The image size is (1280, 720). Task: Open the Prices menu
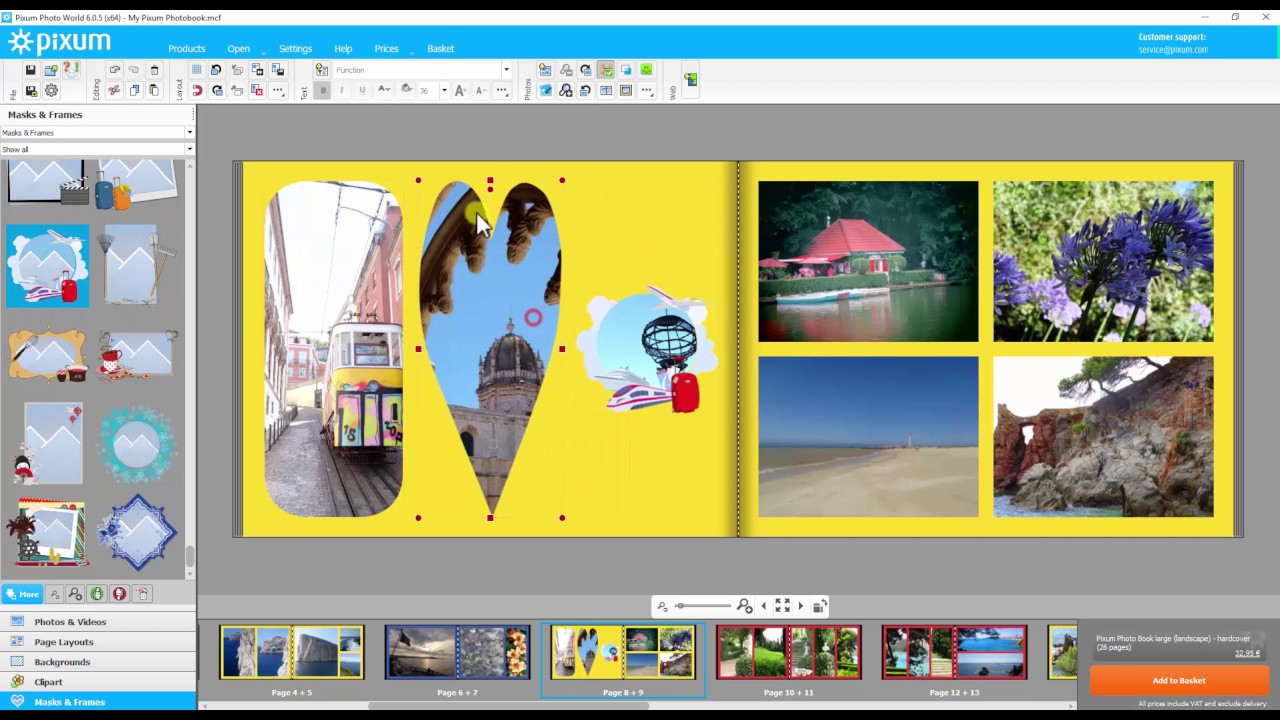pyautogui.click(x=386, y=49)
